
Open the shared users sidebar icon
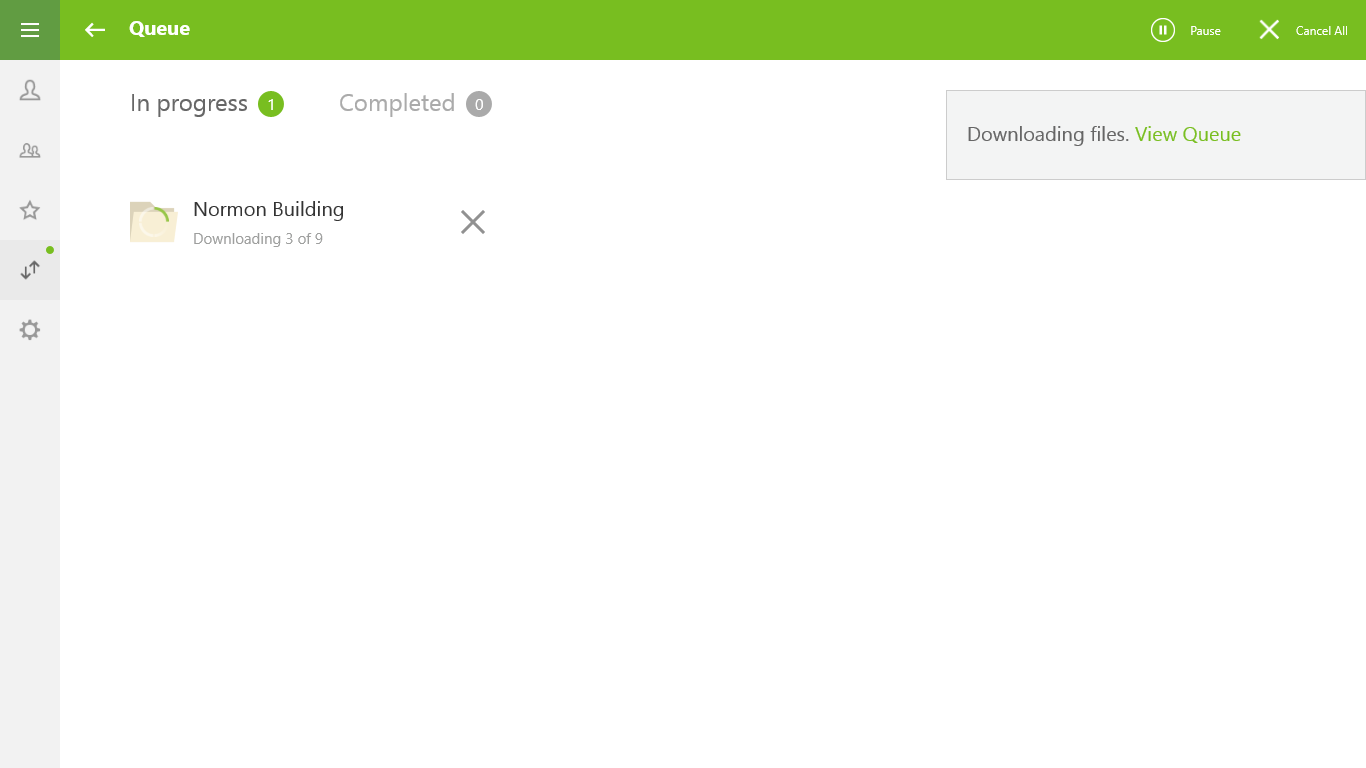click(x=30, y=150)
